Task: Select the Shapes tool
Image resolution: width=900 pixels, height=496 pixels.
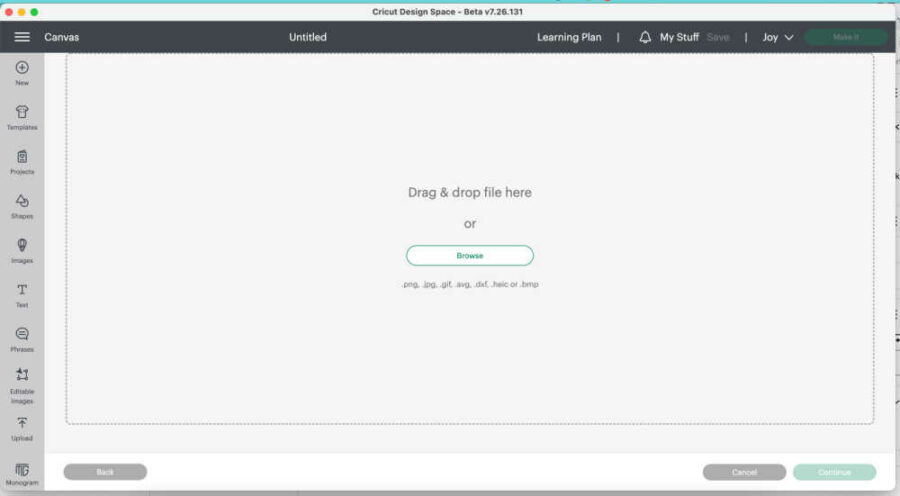Action: tap(22, 201)
